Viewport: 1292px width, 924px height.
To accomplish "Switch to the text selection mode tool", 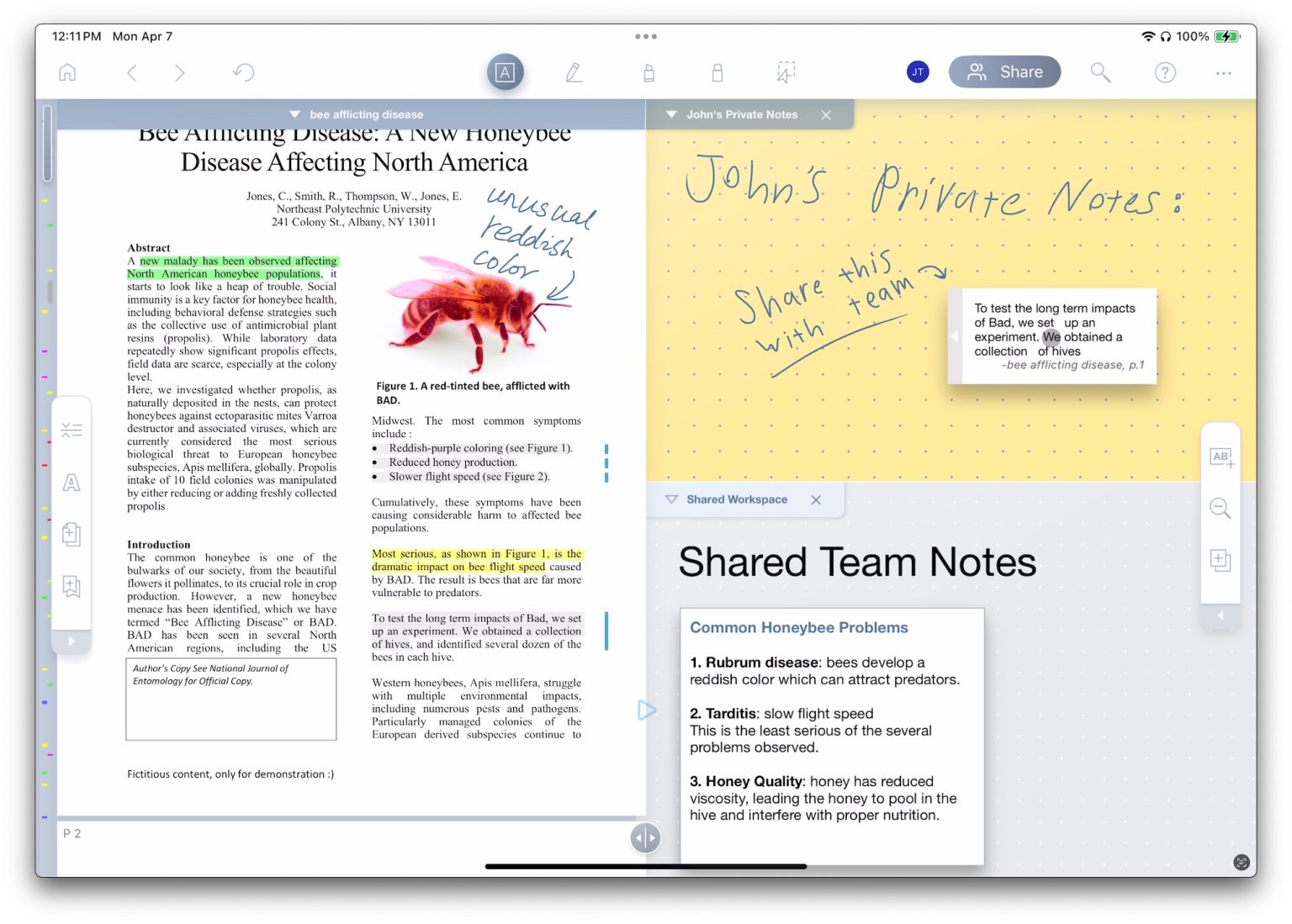I will (504, 72).
